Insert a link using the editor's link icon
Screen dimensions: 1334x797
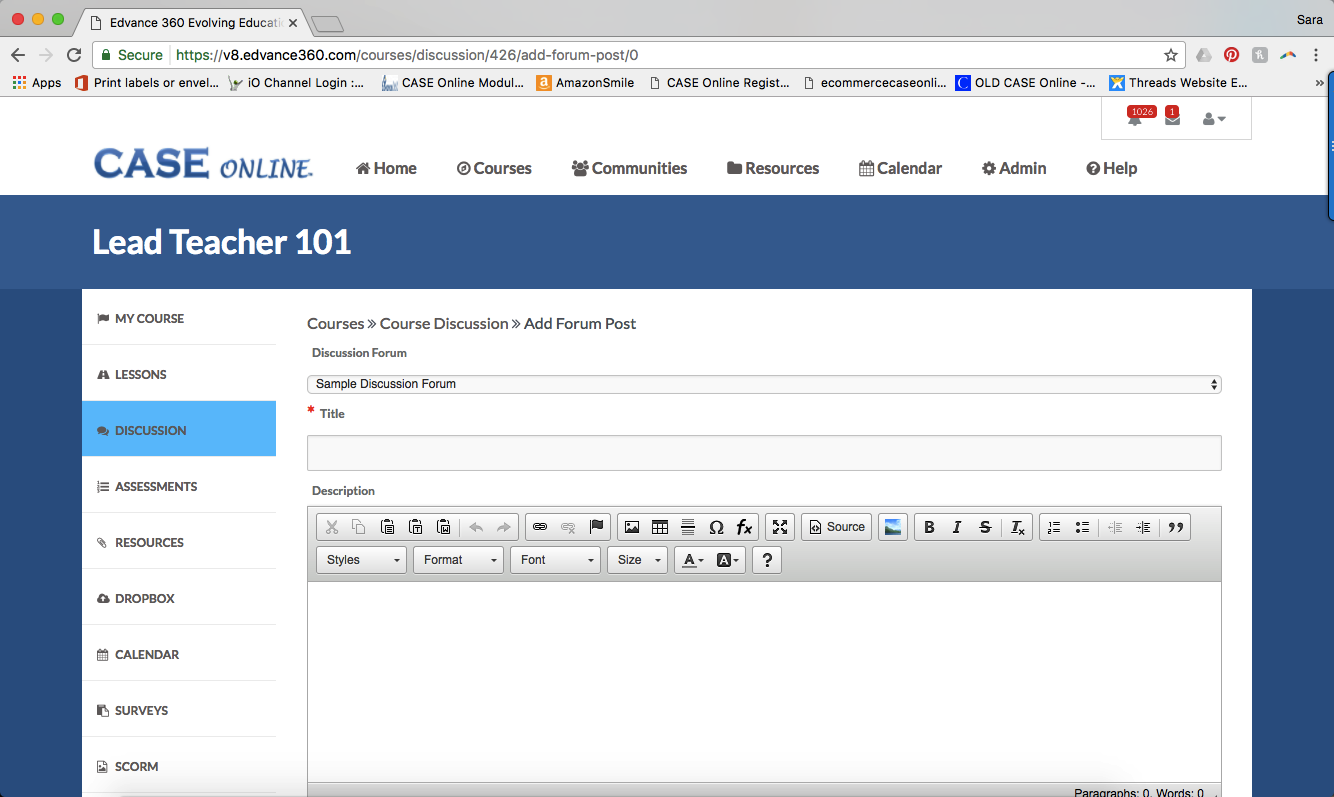tap(540, 527)
